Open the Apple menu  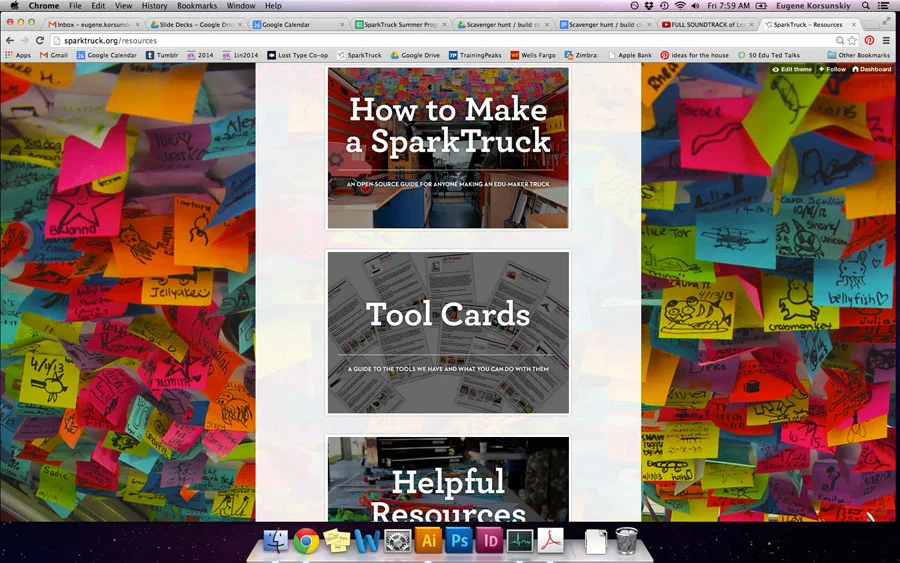click(14, 6)
